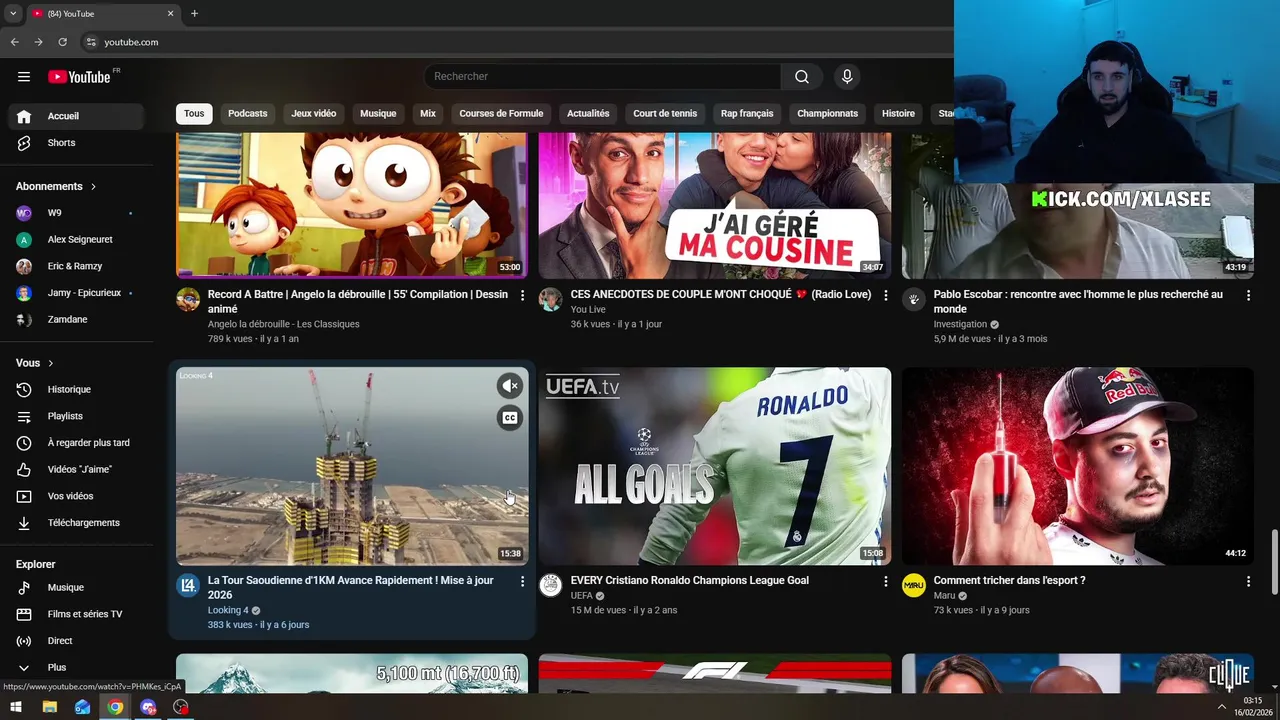Select the Podcasts filter chip

tap(247, 114)
